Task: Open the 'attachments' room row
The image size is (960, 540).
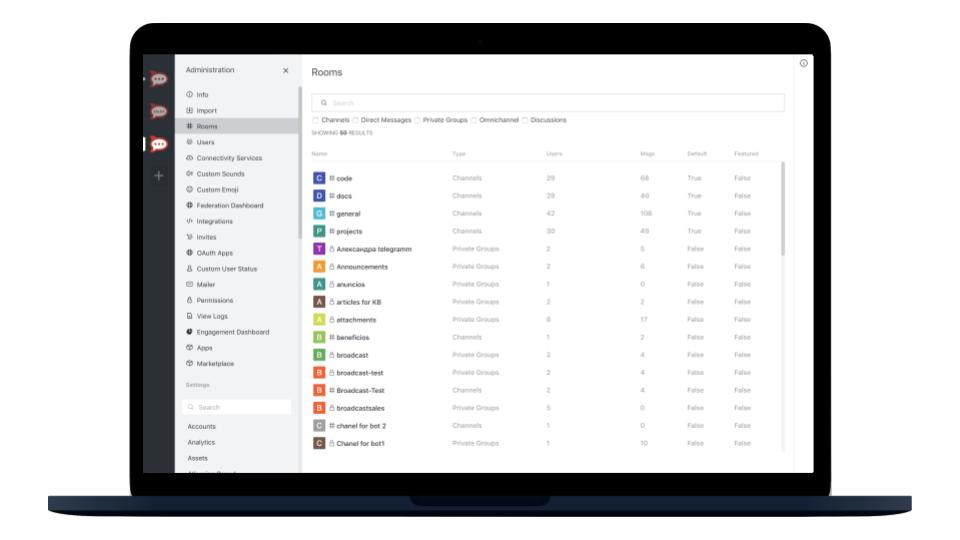Action: [545, 320]
